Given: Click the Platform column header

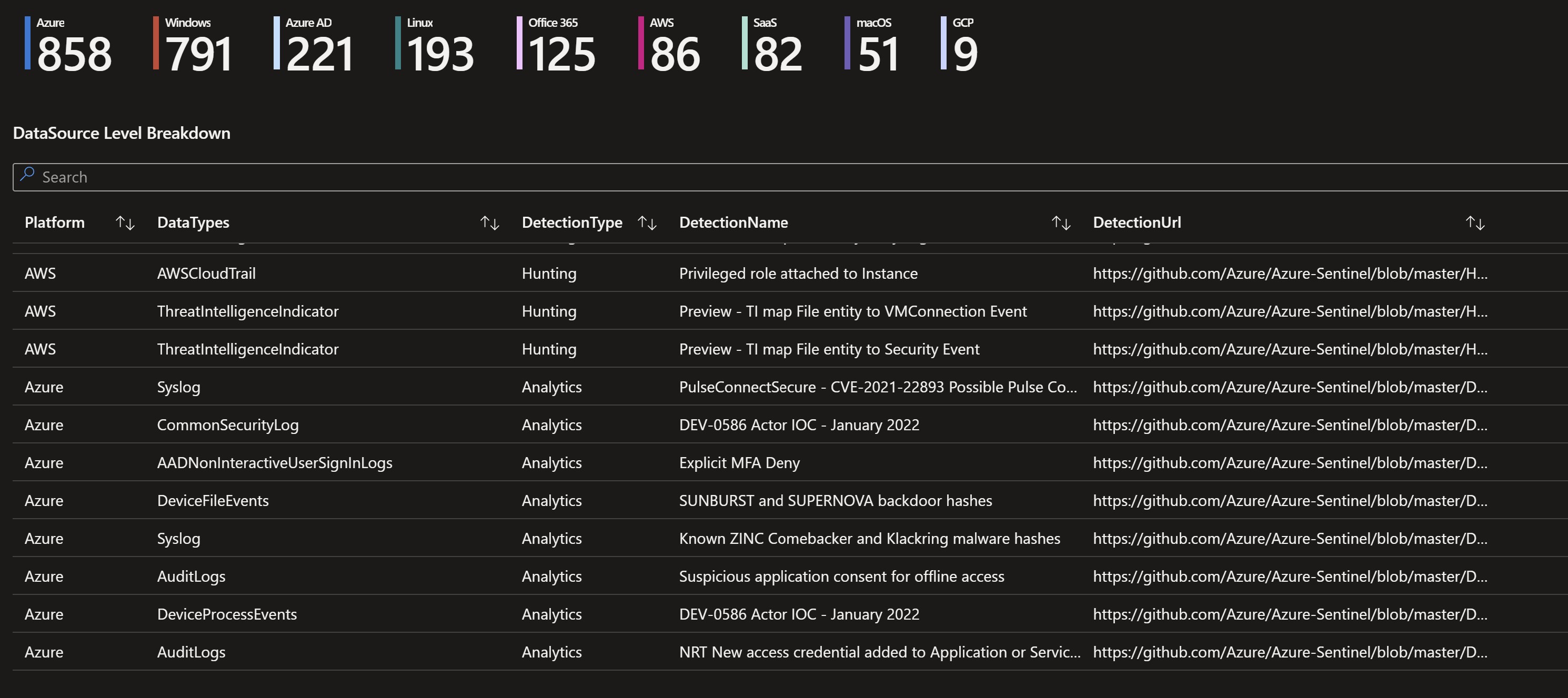Looking at the screenshot, I should (x=54, y=222).
